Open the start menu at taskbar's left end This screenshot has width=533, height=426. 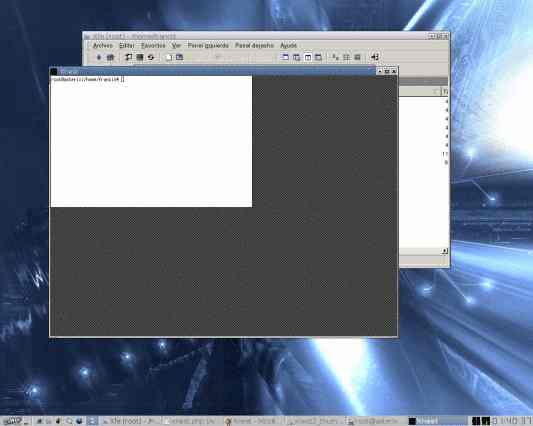pyautogui.click(x=16, y=421)
